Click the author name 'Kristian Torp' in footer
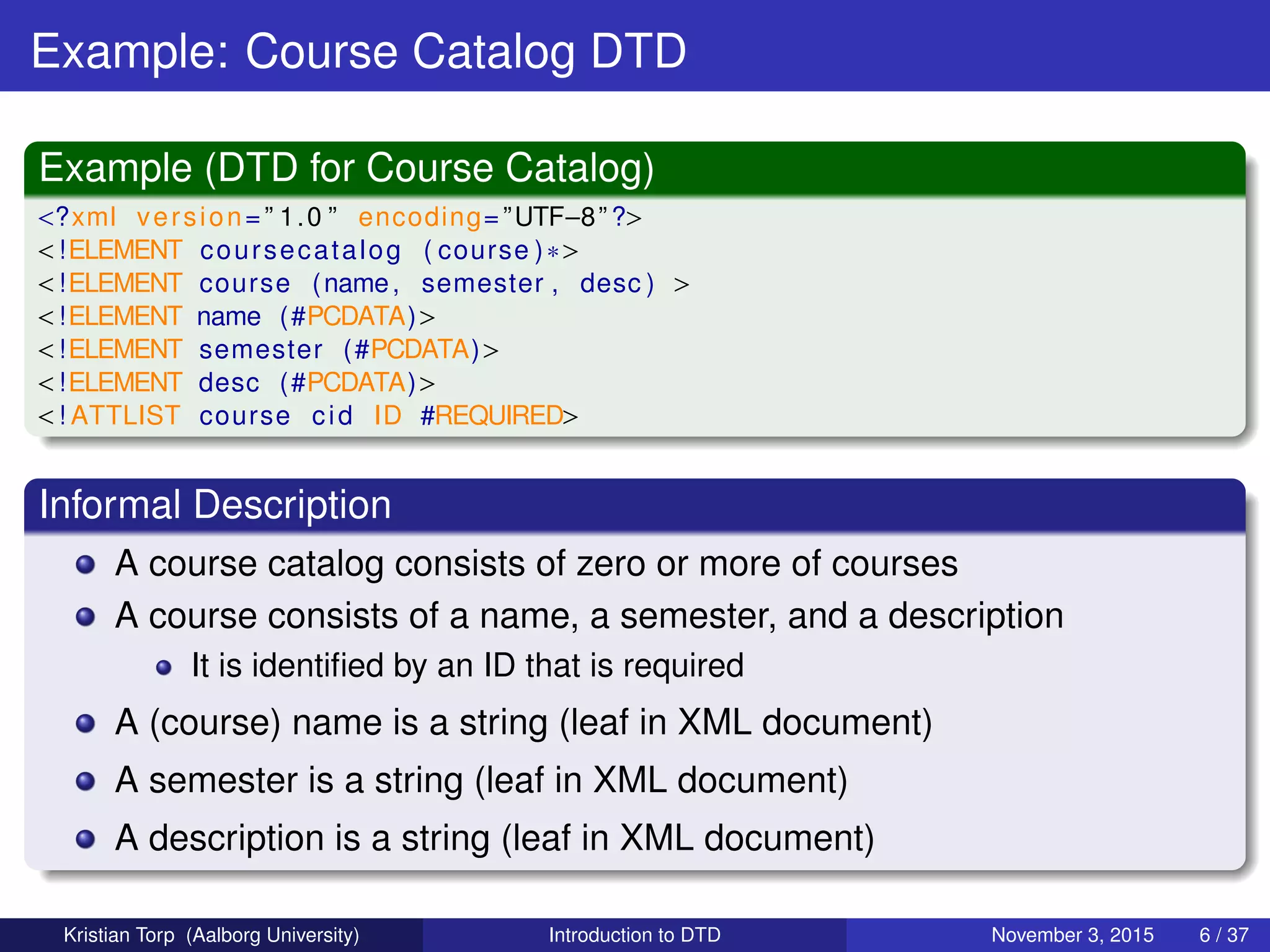This screenshot has width=1270, height=952. click(119, 935)
